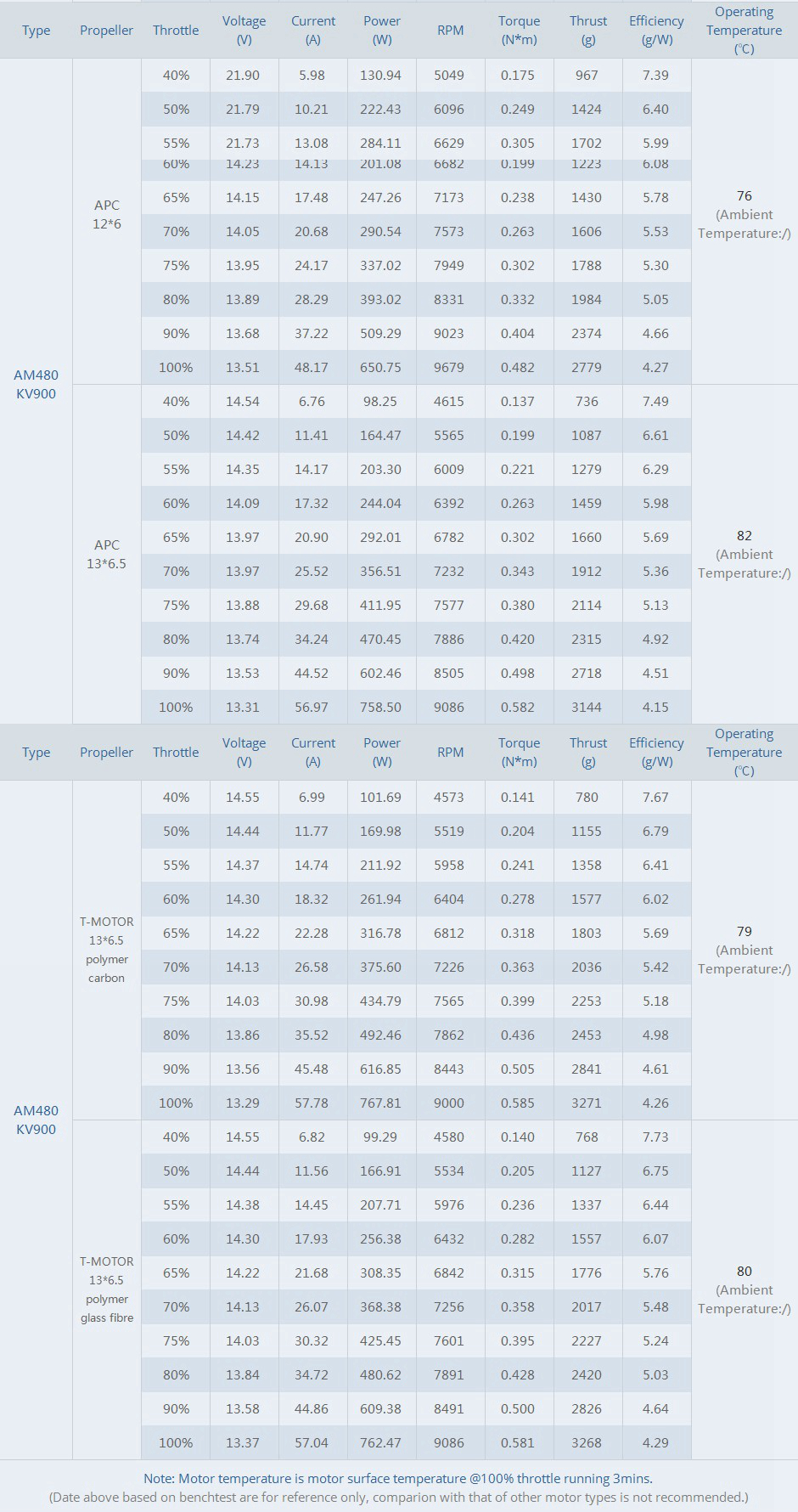Click the topmost Efficiency (g/W) column header
The width and height of the screenshot is (798, 1512).
[x=656, y=30]
